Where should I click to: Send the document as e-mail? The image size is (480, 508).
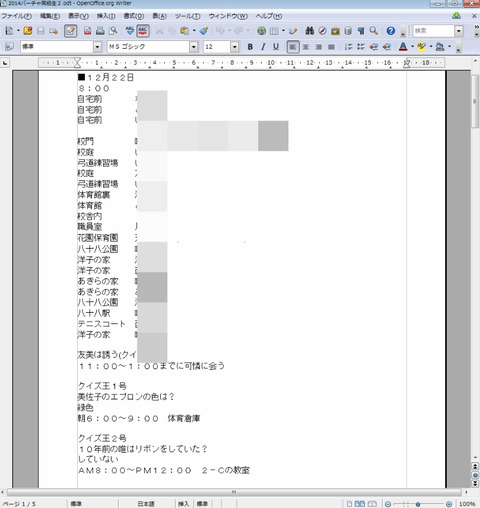(53, 31)
